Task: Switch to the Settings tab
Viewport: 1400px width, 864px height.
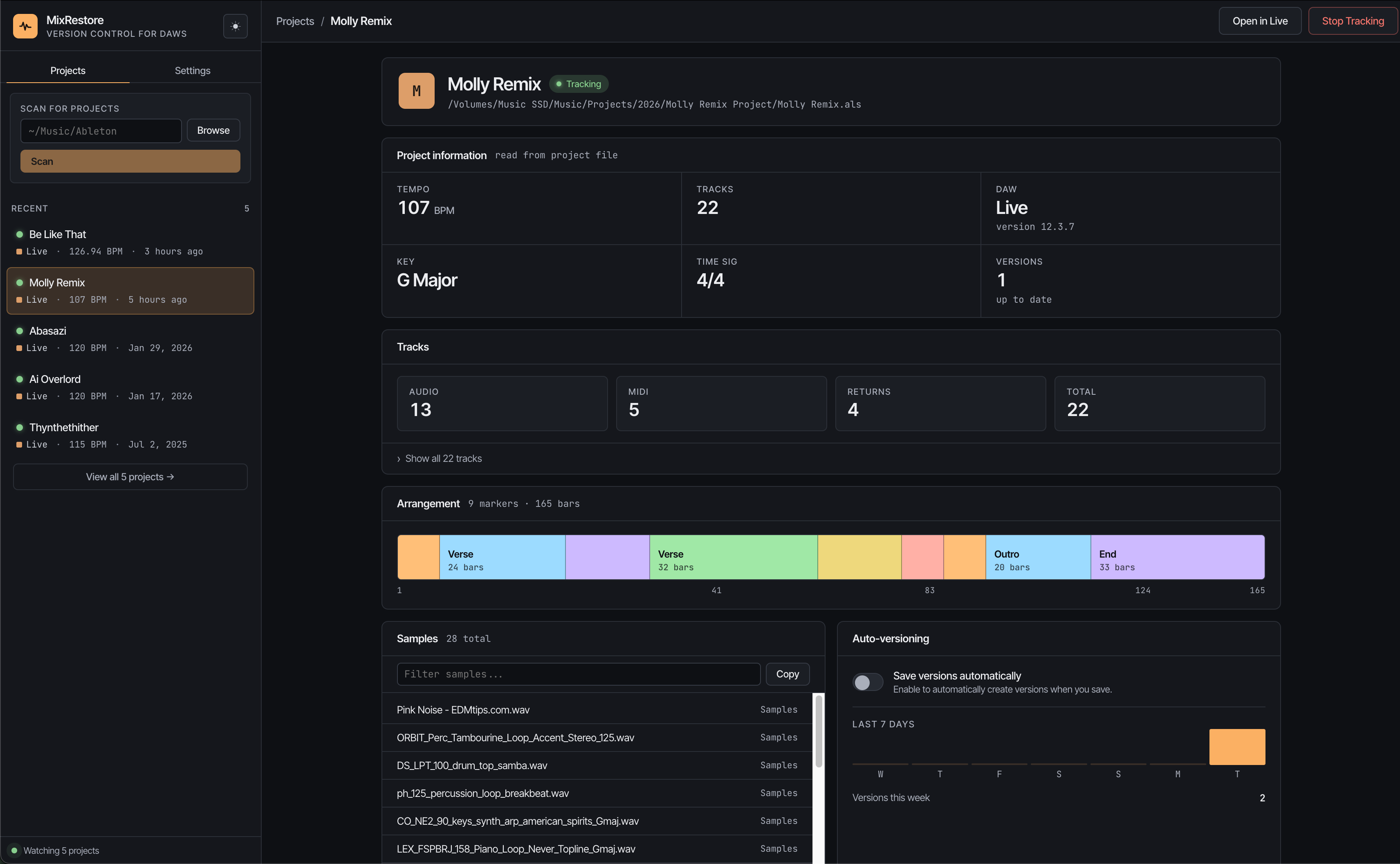Action: click(x=192, y=70)
